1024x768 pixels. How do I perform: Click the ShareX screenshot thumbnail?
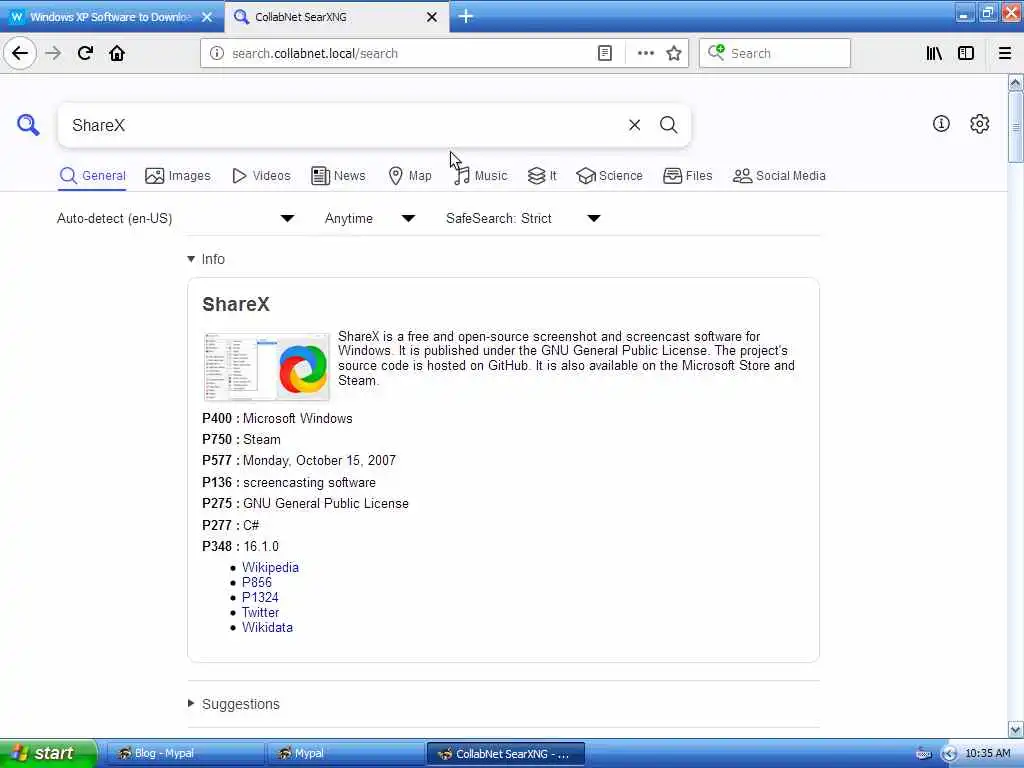pyautogui.click(x=266, y=366)
